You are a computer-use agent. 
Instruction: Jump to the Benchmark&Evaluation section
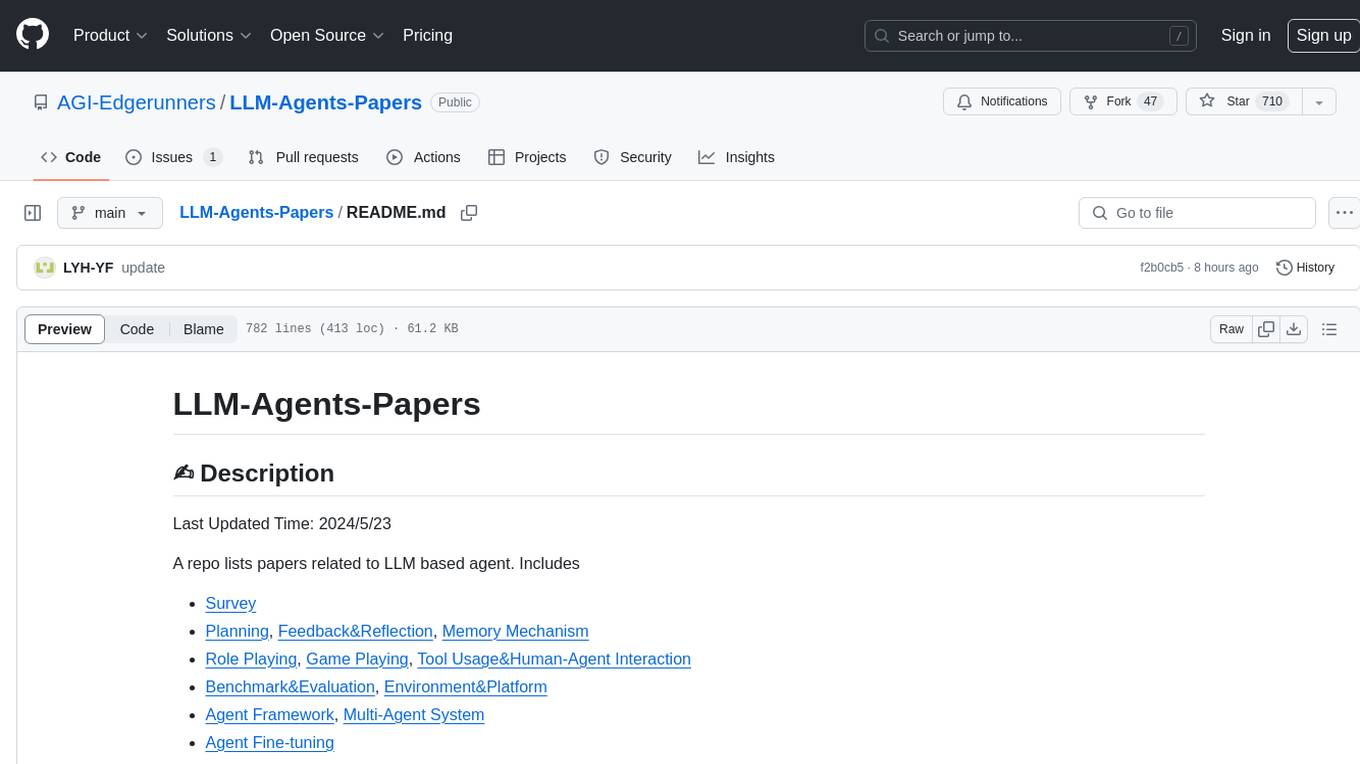(290, 687)
